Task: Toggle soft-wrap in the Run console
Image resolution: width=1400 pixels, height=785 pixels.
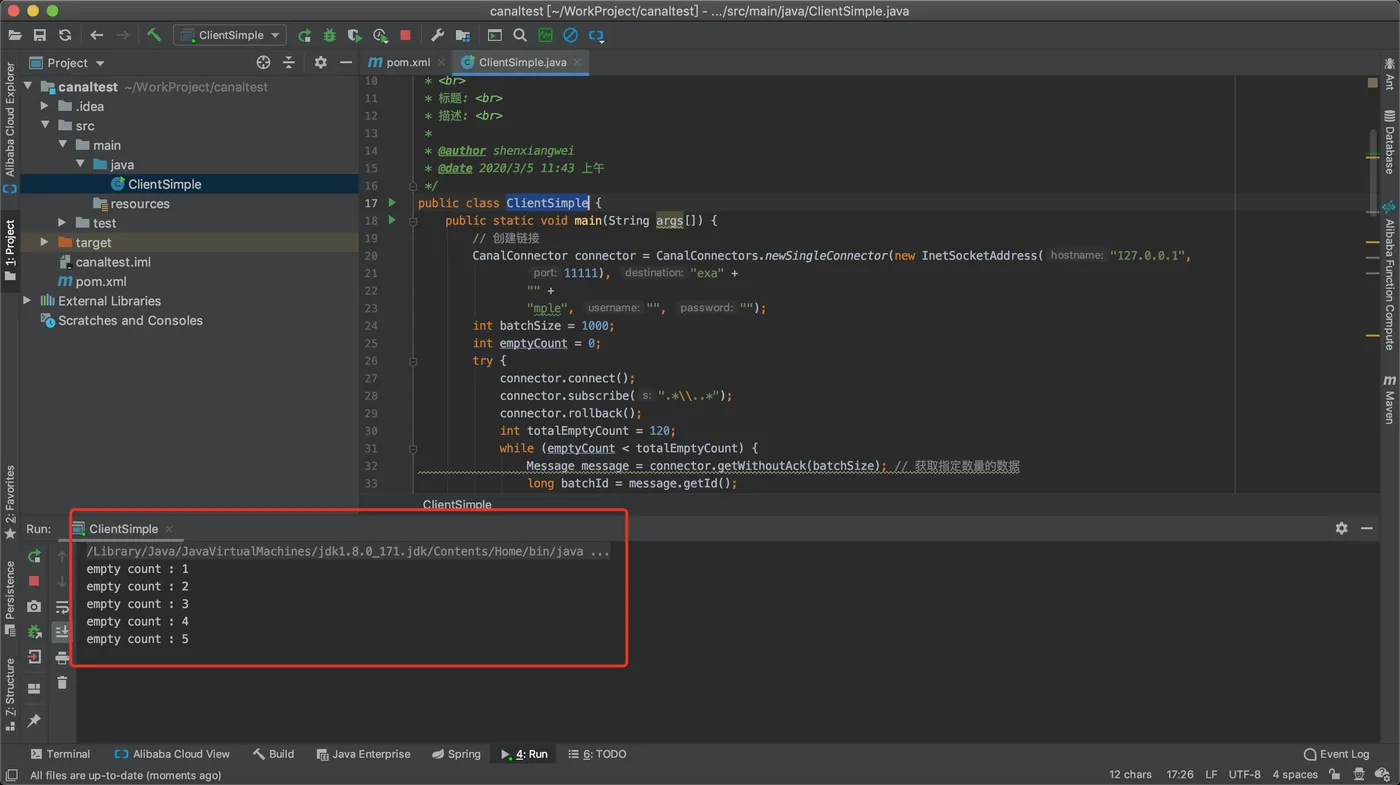Action: (62, 606)
